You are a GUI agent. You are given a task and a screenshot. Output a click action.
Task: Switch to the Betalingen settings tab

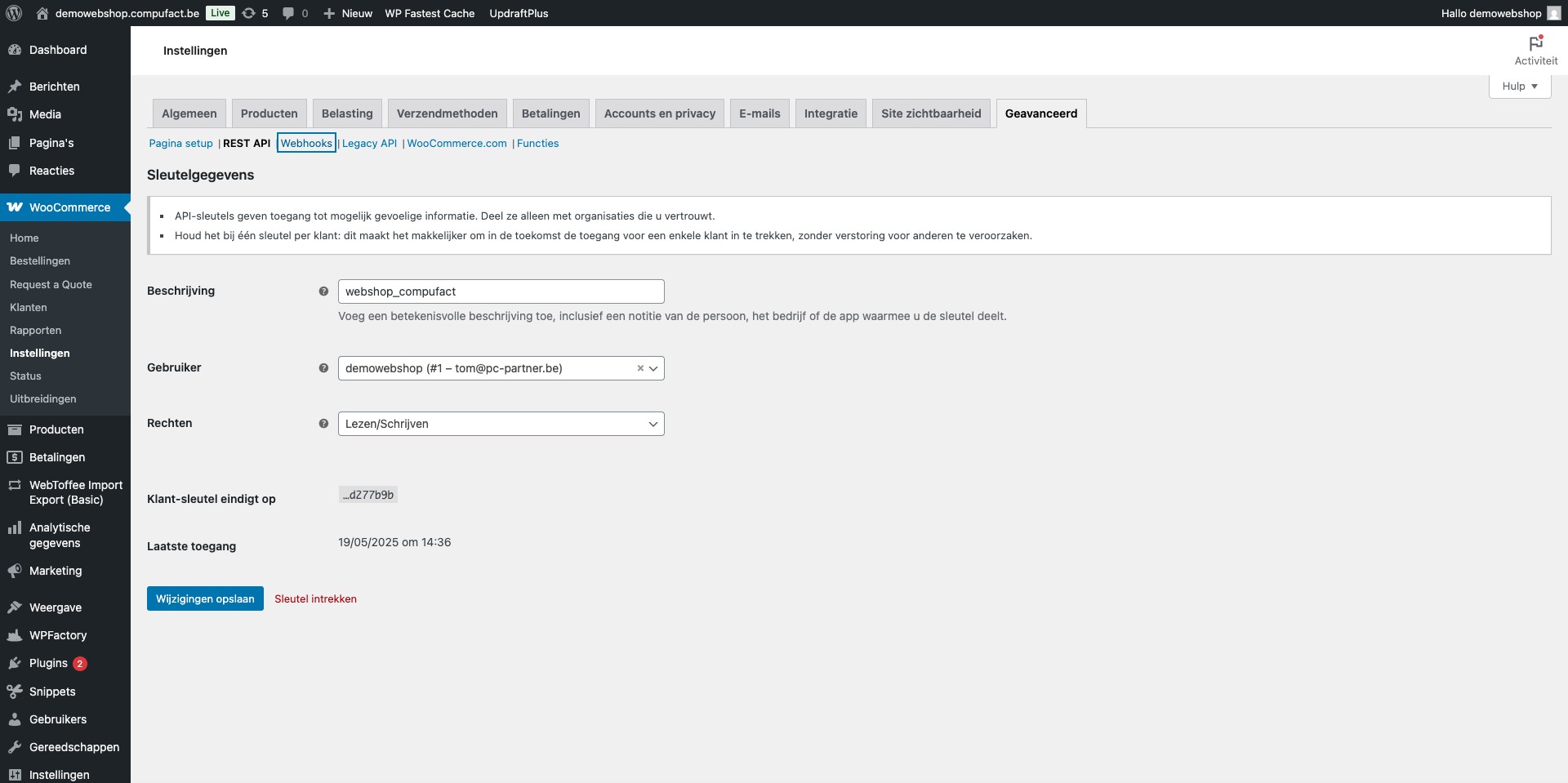(551, 113)
